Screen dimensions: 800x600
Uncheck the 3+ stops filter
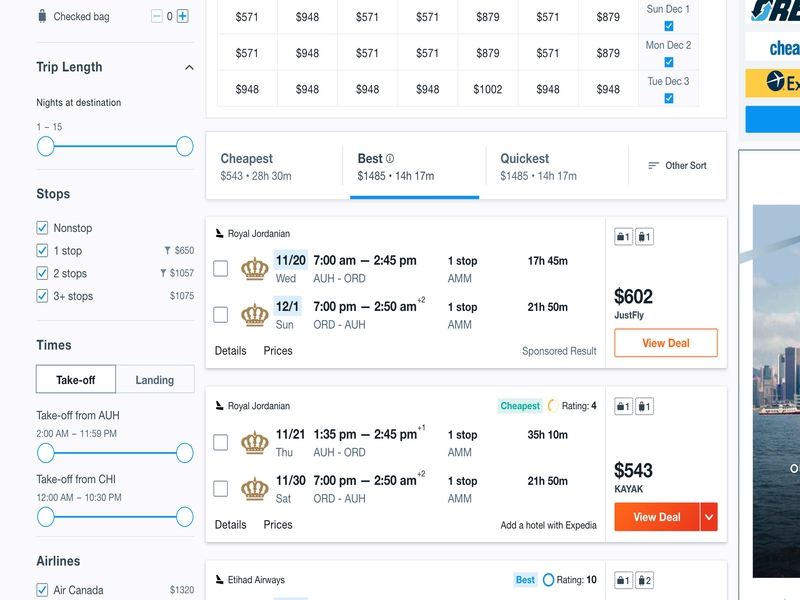point(42,296)
